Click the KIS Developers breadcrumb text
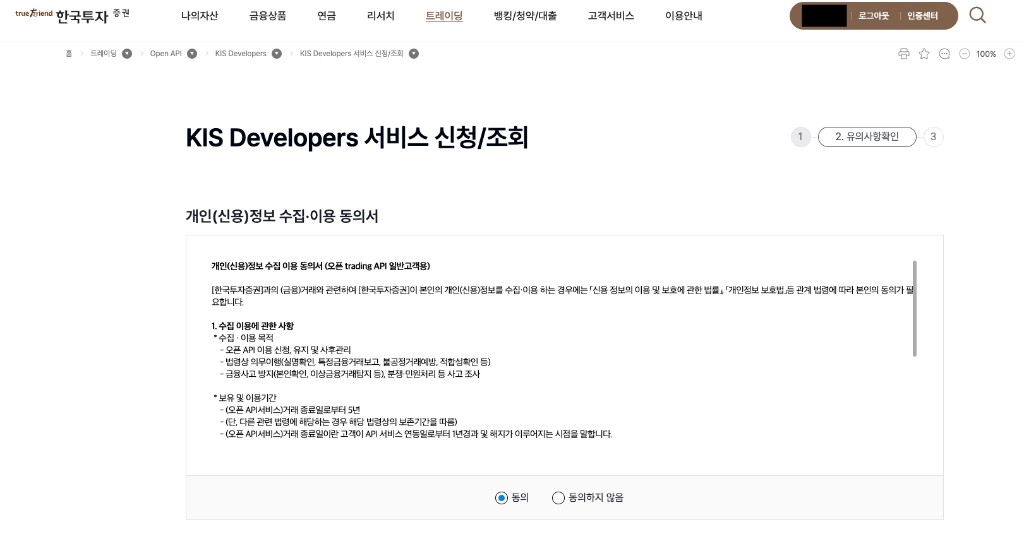 pyautogui.click(x=240, y=54)
